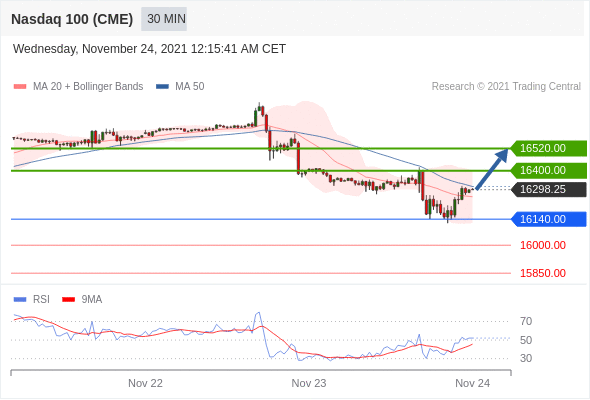Click the 16000.00 red support label
This screenshot has width=590, height=400.
click(x=543, y=245)
